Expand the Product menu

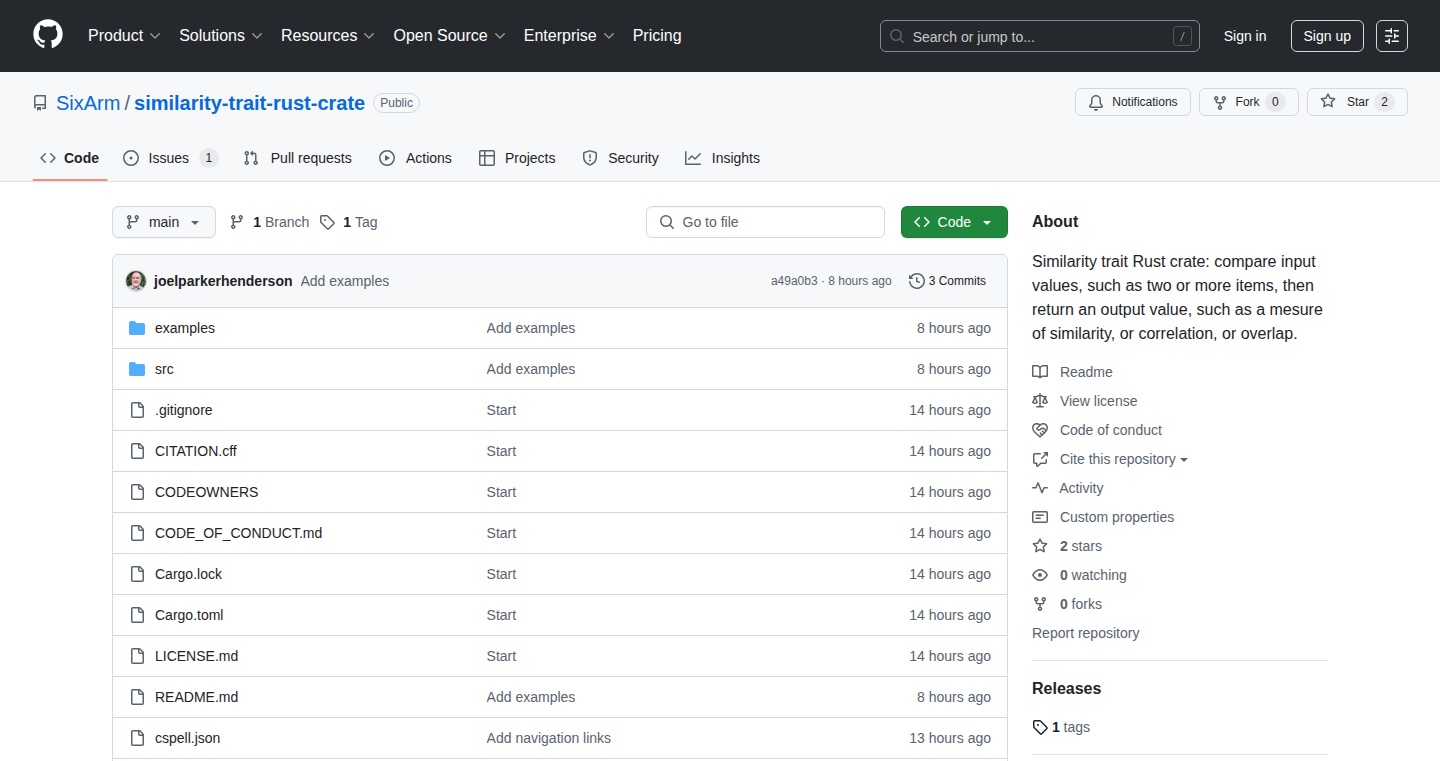coord(124,36)
